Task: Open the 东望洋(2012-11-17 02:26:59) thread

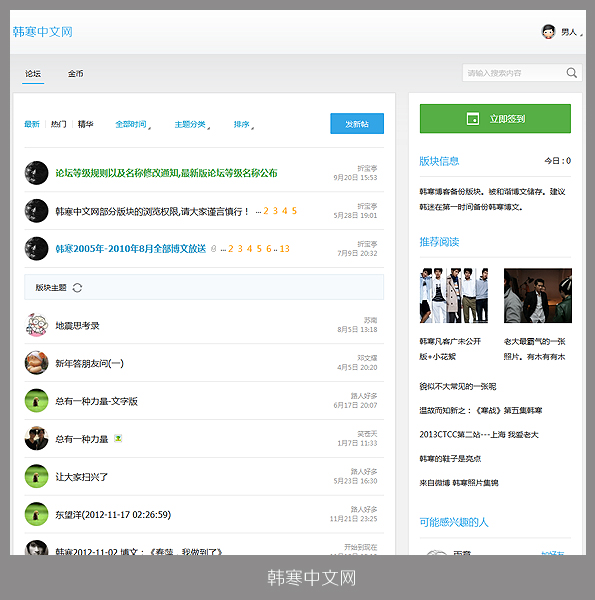Action: click(113, 515)
